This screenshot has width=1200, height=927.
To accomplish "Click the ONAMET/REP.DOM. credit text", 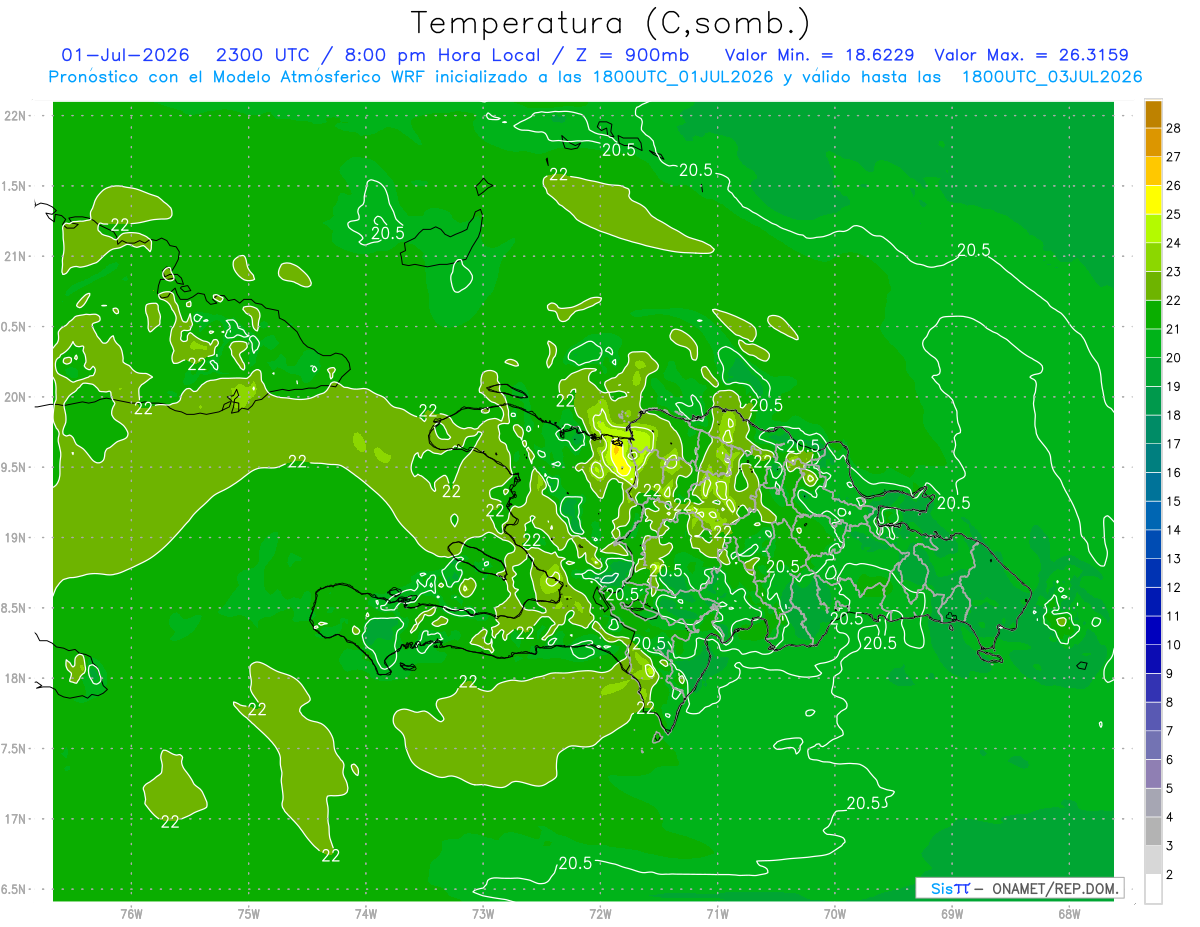I will tap(1056, 888).
